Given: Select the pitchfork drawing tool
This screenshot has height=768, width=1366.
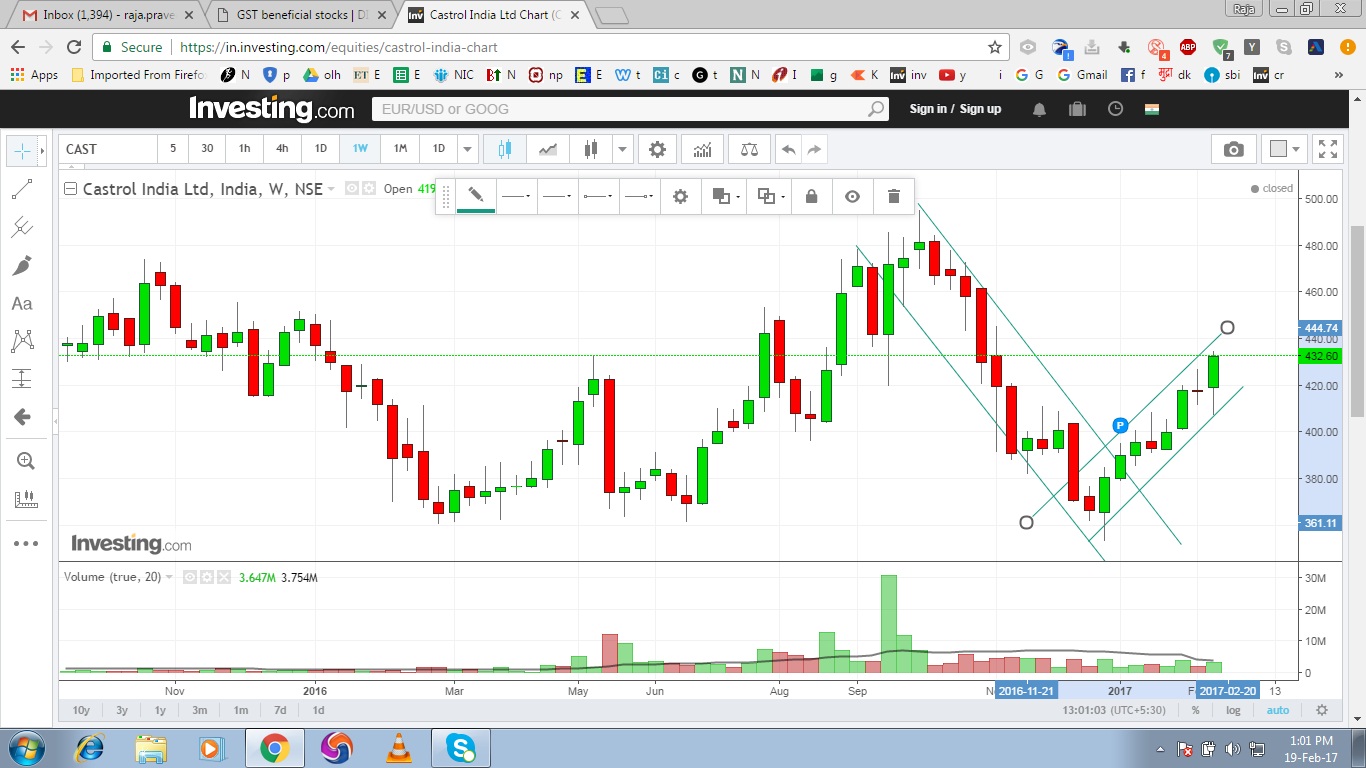Looking at the screenshot, I should pos(22,227).
